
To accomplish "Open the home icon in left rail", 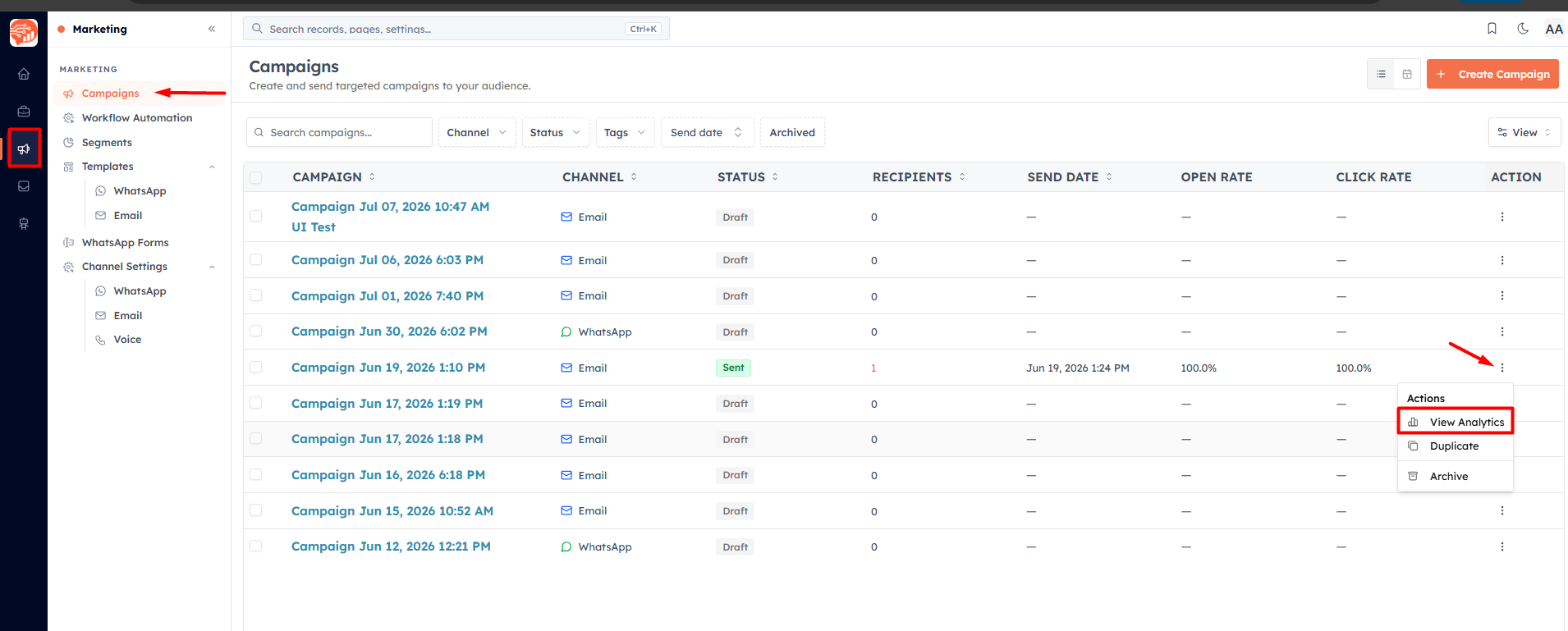I will tap(24, 74).
